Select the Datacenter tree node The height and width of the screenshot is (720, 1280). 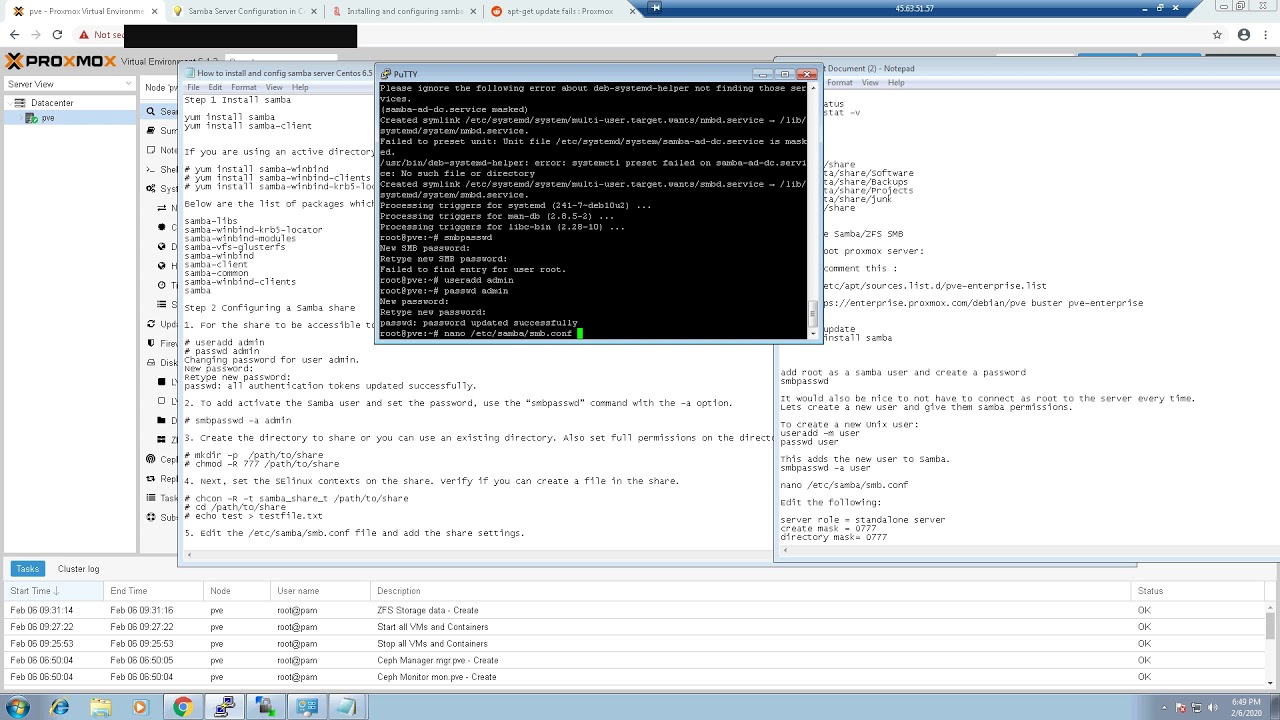[x=52, y=103]
